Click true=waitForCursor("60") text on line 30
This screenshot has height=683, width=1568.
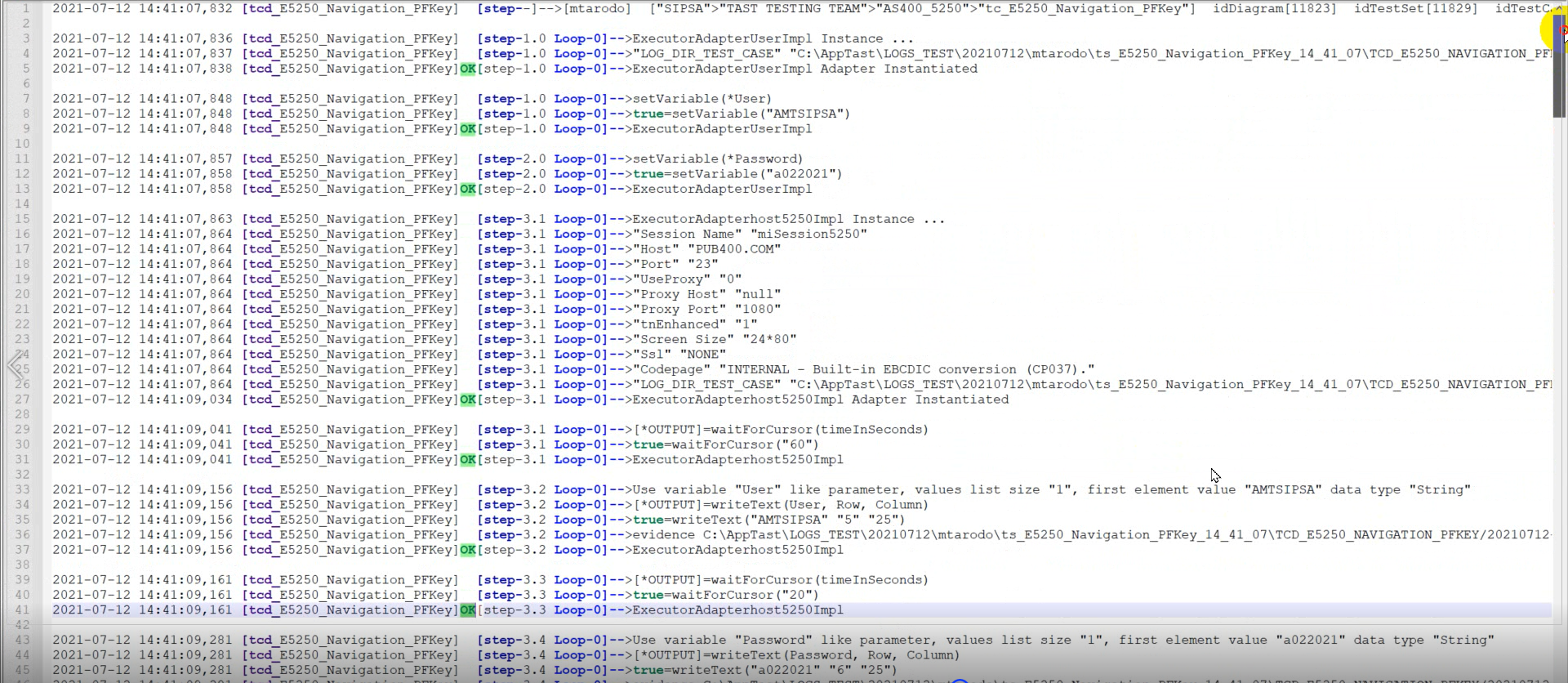[725, 445]
